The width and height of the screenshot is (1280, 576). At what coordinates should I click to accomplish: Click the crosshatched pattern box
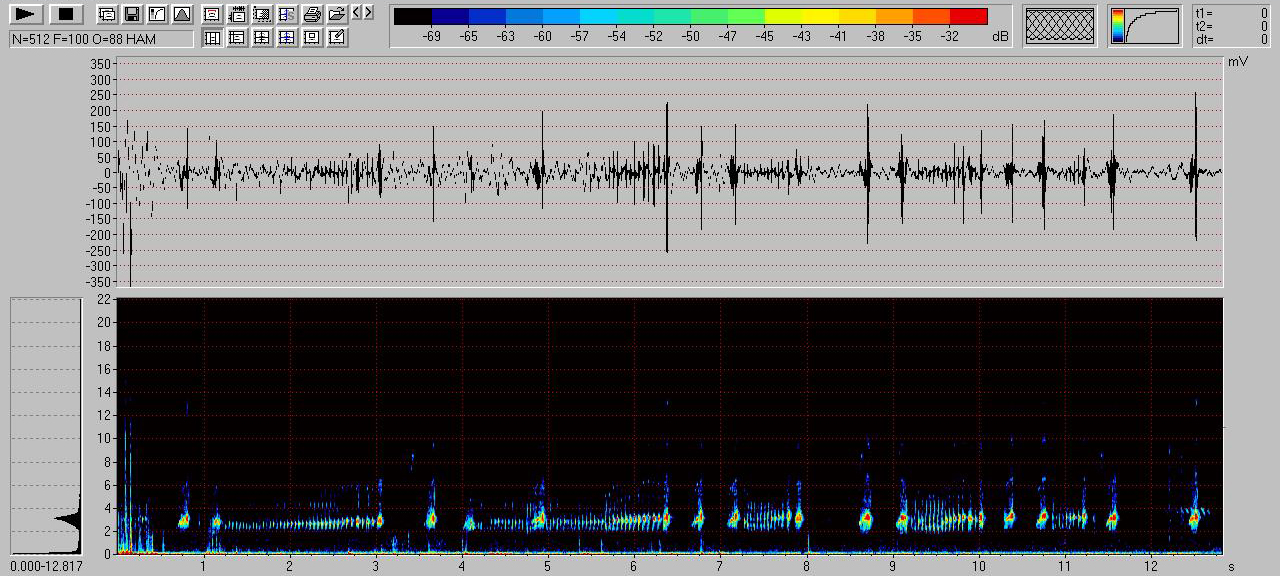coord(1060,26)
